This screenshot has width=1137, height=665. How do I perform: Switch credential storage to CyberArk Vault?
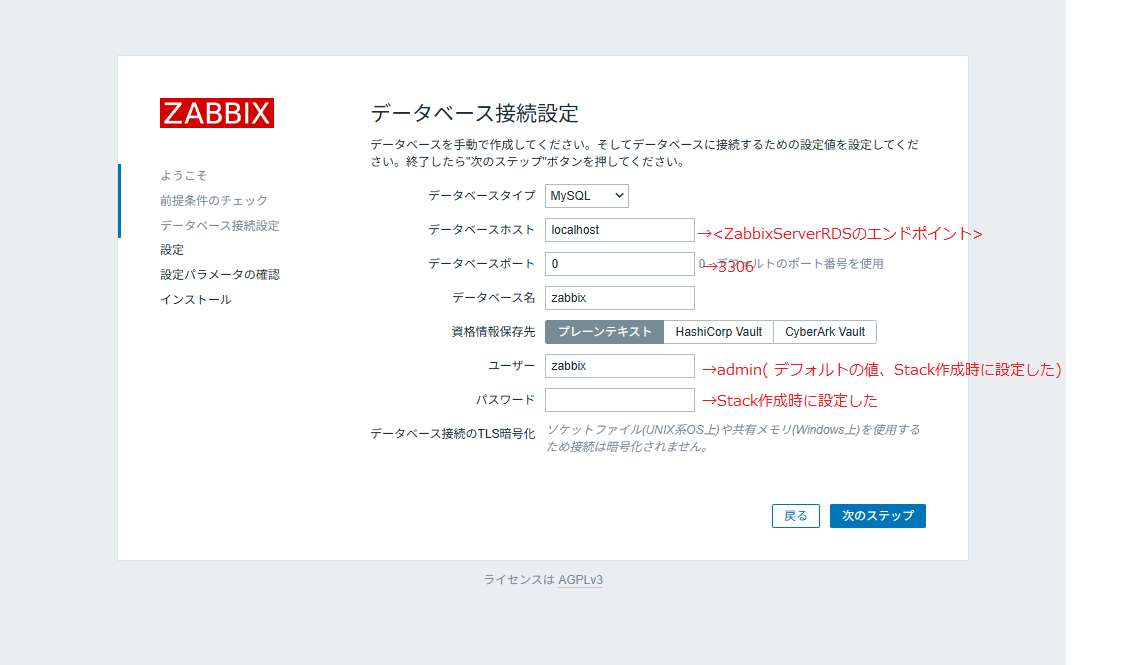pos(824,331)
